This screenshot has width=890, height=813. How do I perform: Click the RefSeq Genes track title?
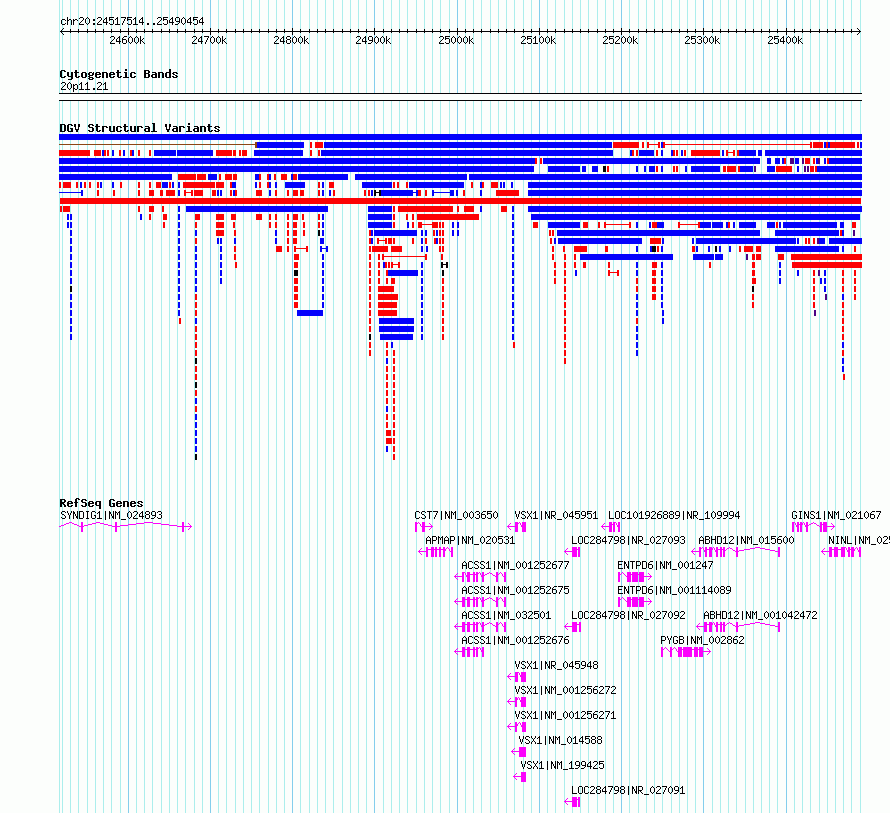pos(101,503)
